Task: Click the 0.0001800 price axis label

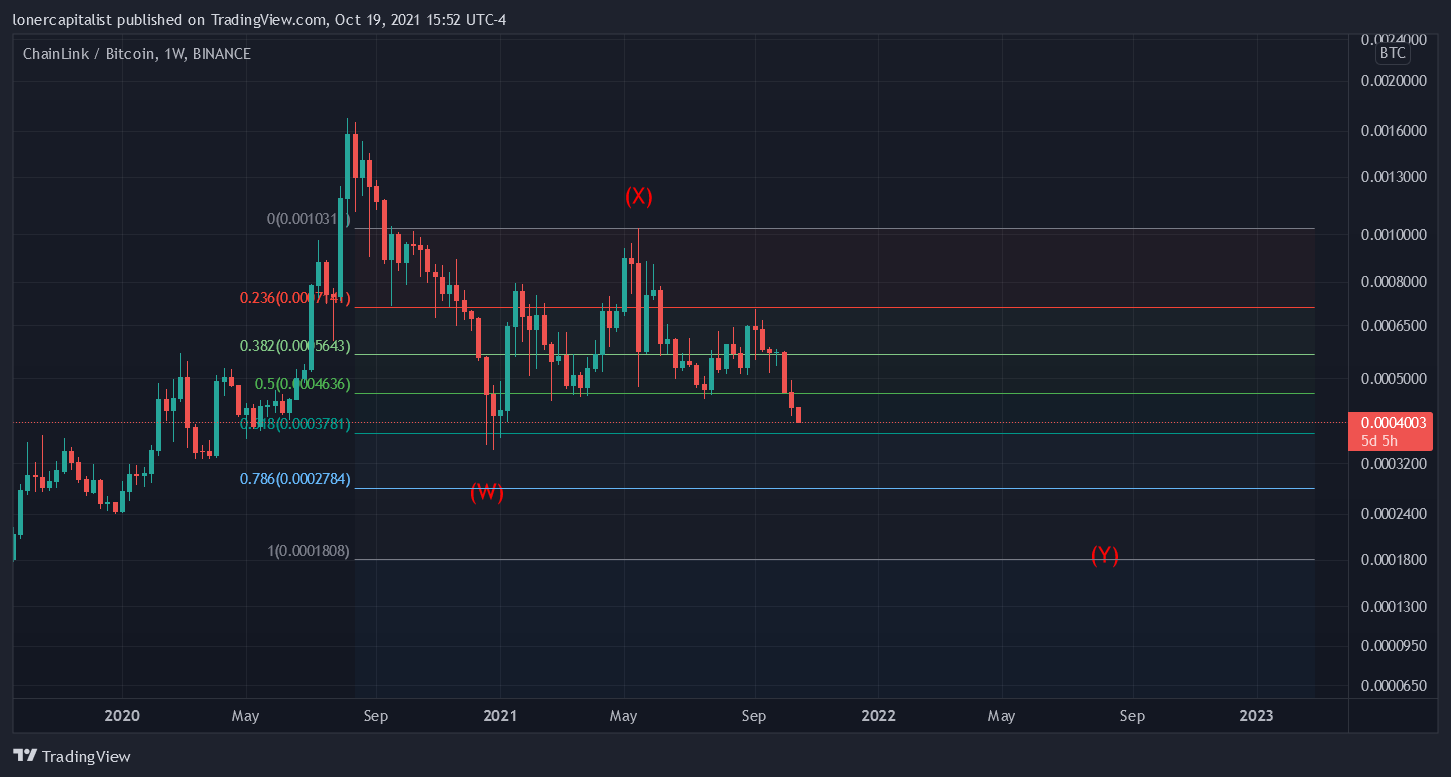Action: pos(1395,560)
